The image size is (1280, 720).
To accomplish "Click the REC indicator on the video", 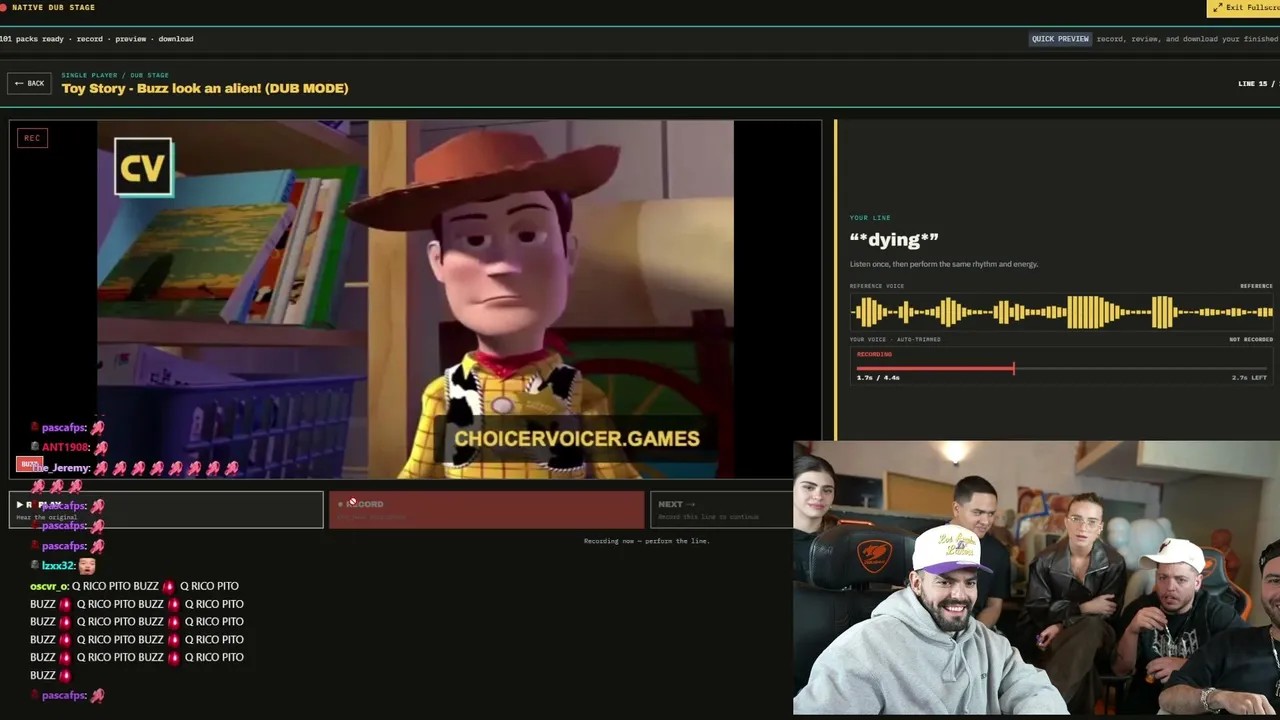I will [x=32, y=138].
